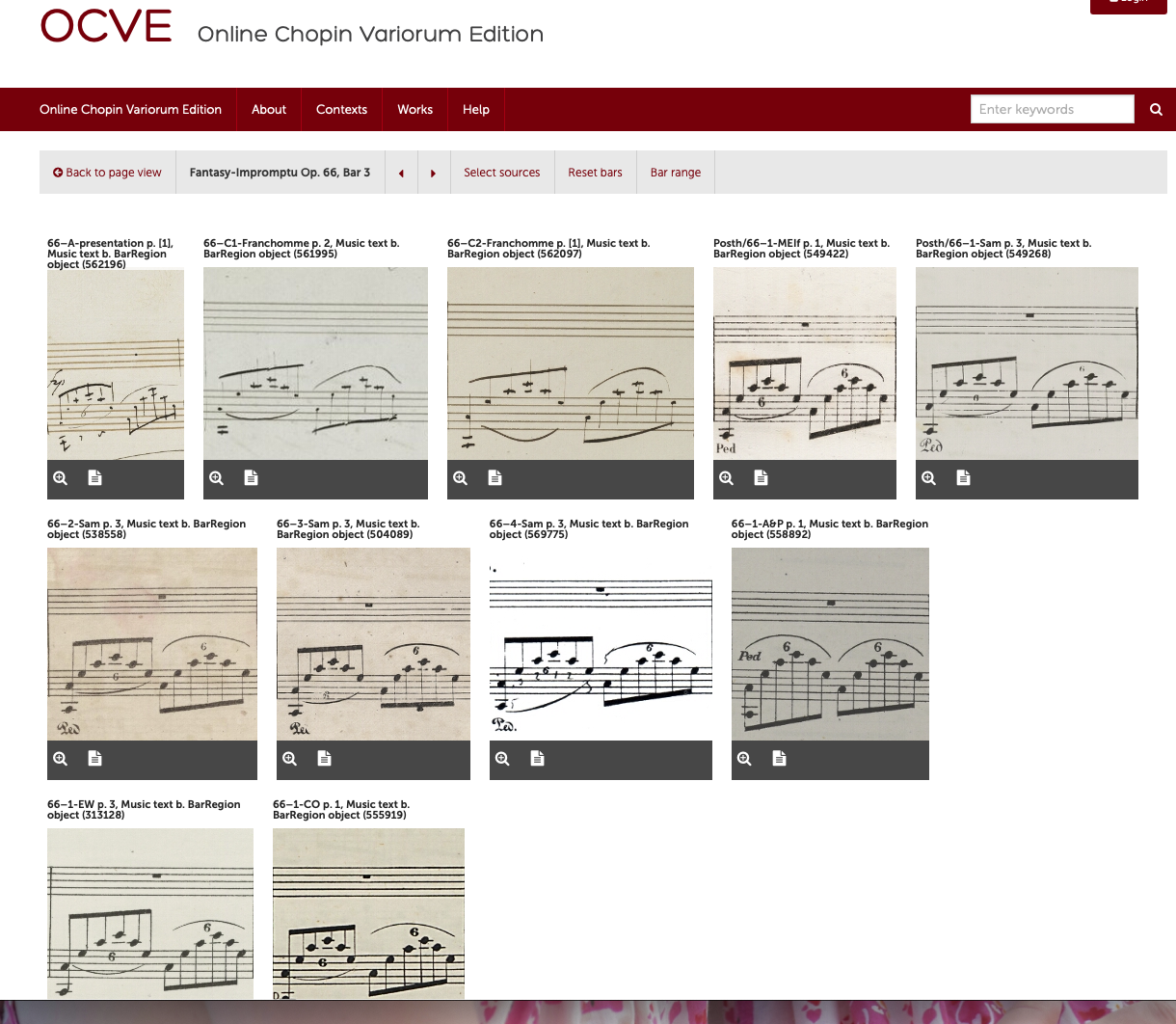The image size is (1176, 1024).
Task: Click the 66-1-EW p. 3 caption
Action: pos(144,810)
